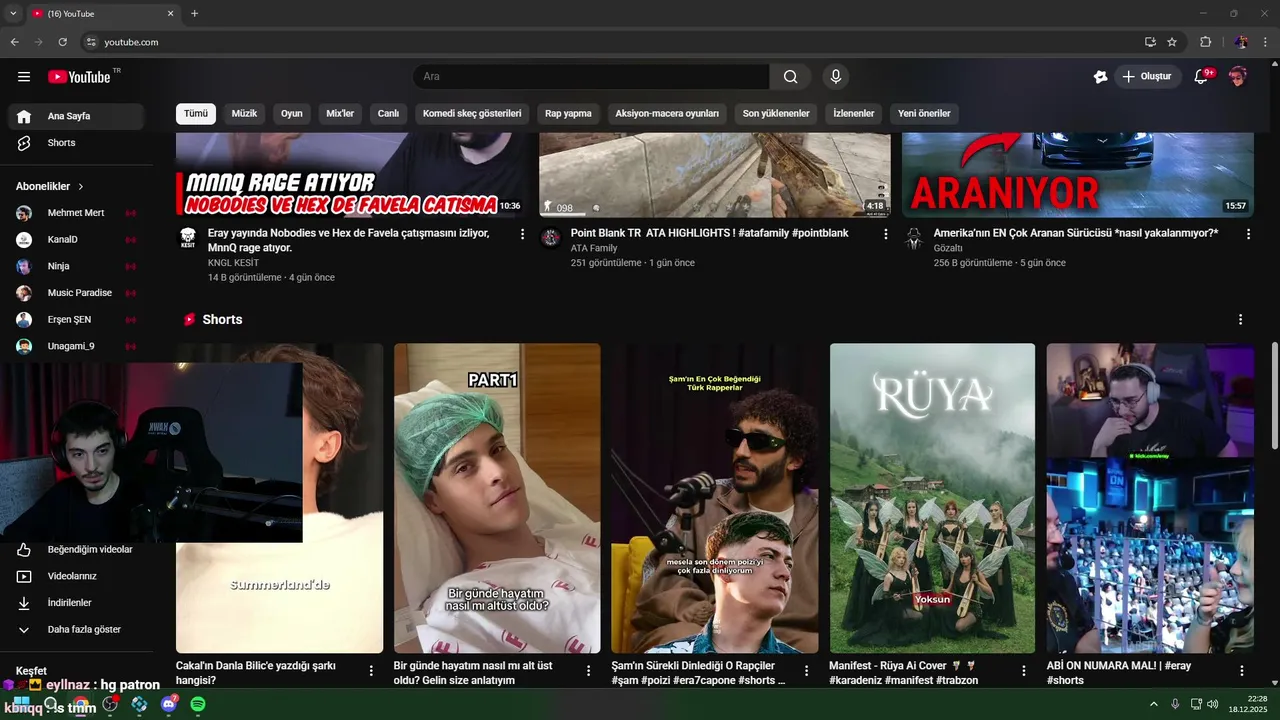
Task: Go back in browser history
Action: [14, 42]
